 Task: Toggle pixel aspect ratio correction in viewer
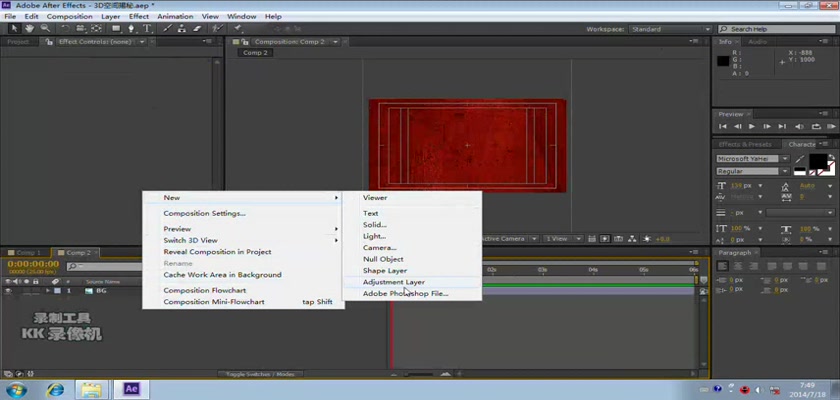pyautogui.click(x=591, y=239)
